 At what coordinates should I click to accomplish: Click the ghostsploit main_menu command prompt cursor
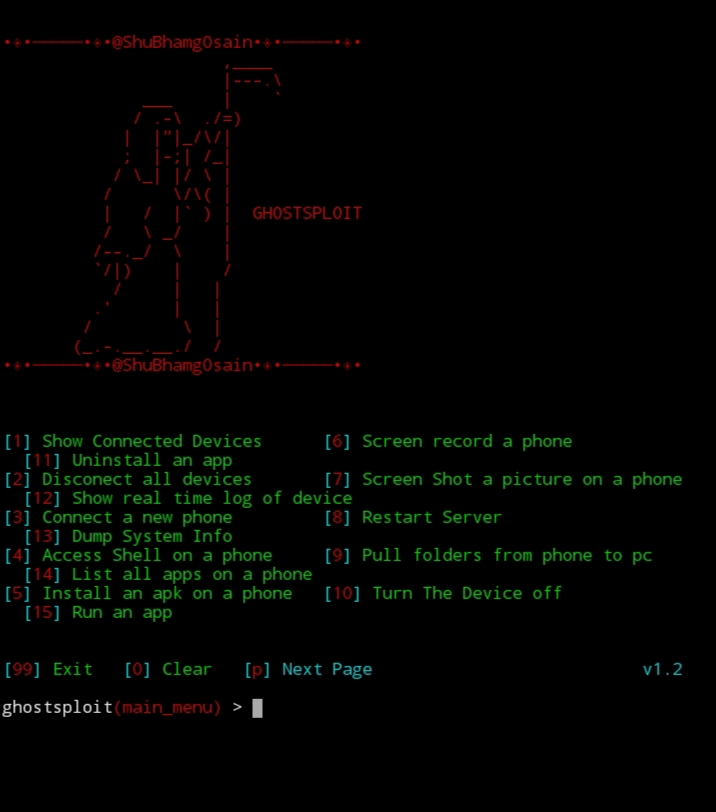(257, 708)
